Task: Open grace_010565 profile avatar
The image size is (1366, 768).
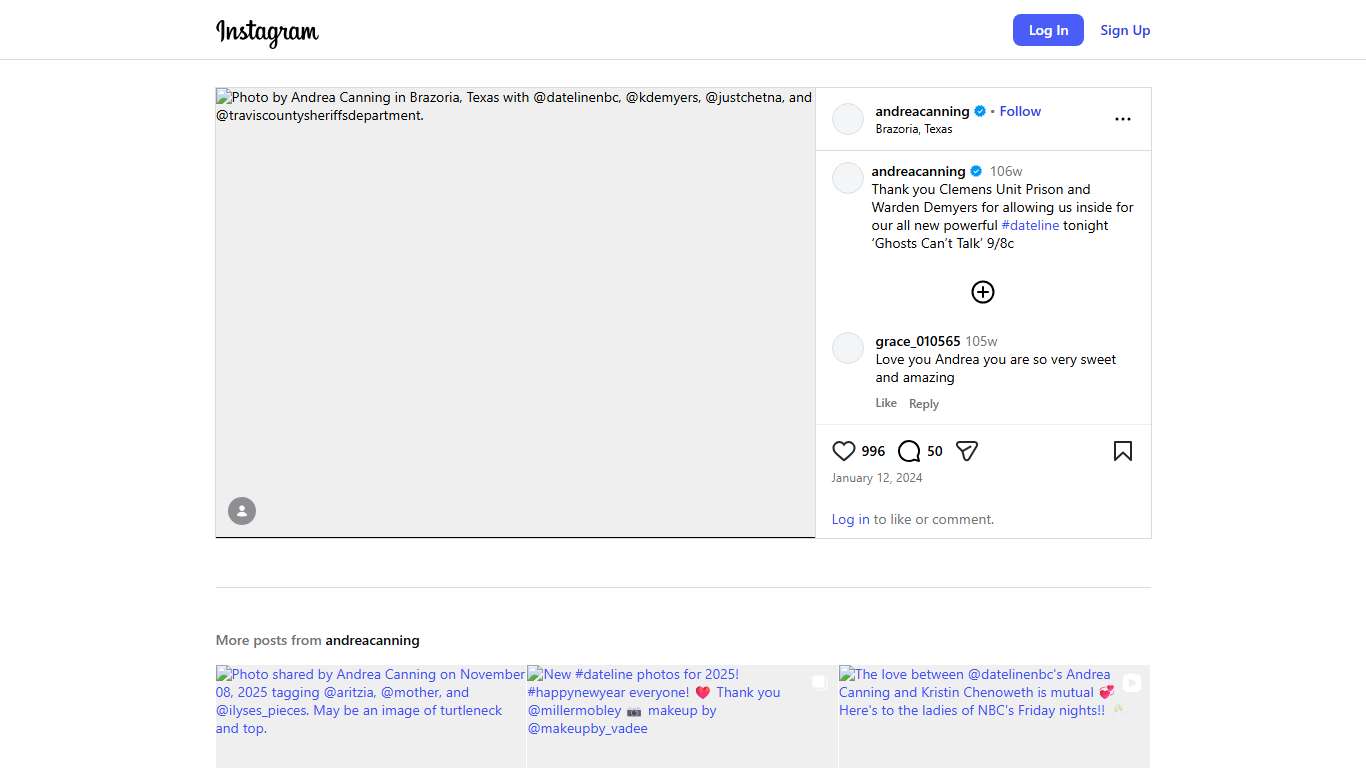Action: coord(848,348)
